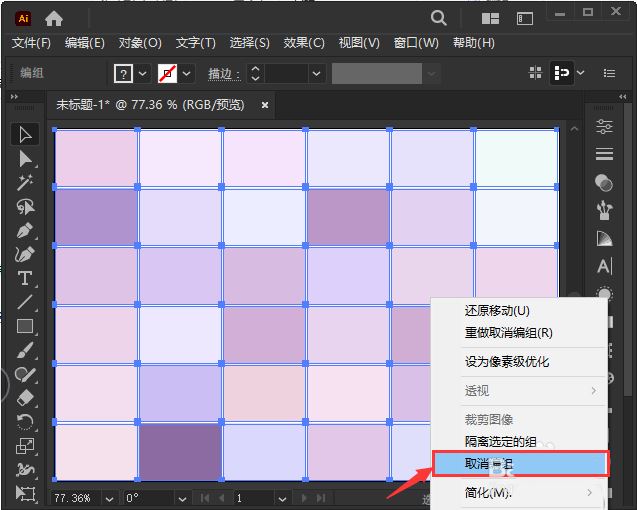Viewport: 637px width, 510px height.
Task: Open the zoom level dropdown
Action: [x=109, y=499]
